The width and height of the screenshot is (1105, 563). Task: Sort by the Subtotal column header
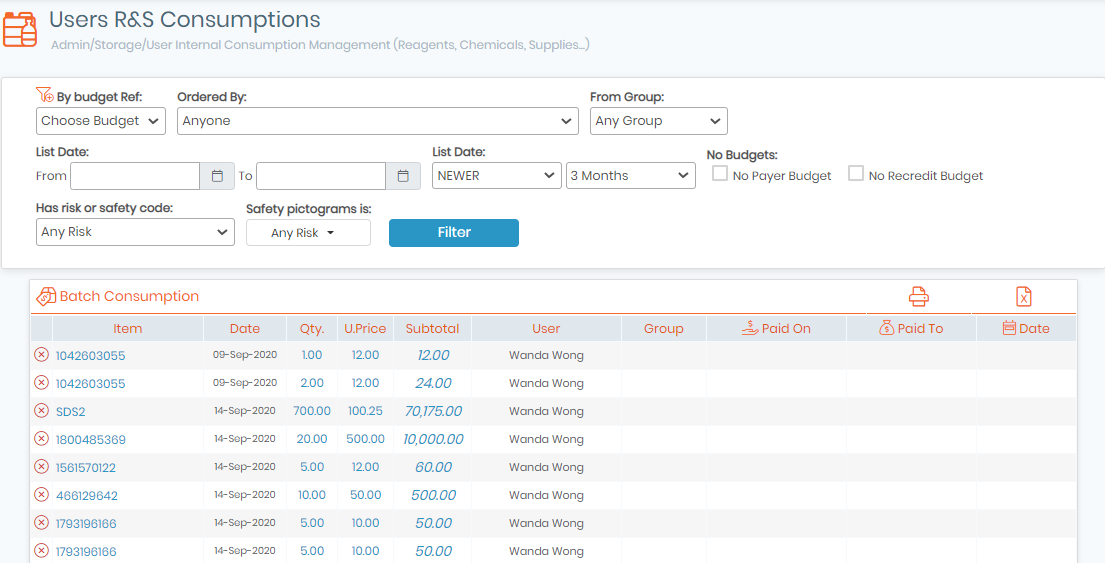(432, 328)
